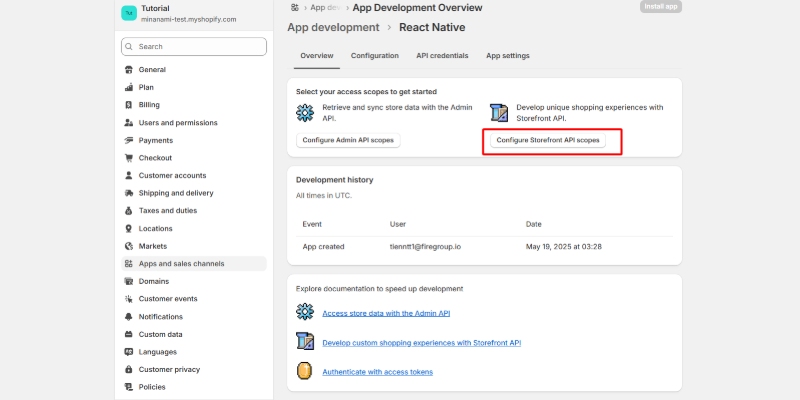Click the Policies document icon
Screen dimensions: 800x400
click(129, 387)
